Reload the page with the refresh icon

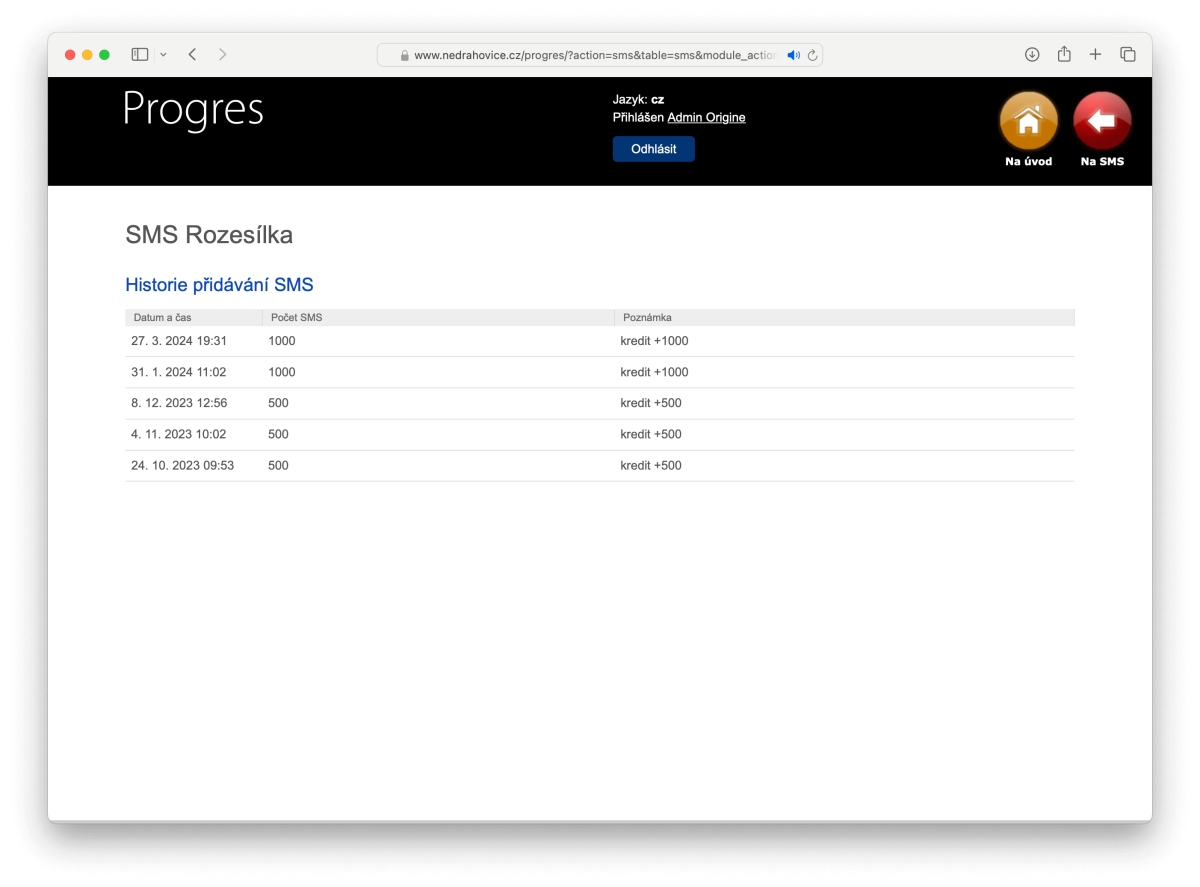point(812,55)
